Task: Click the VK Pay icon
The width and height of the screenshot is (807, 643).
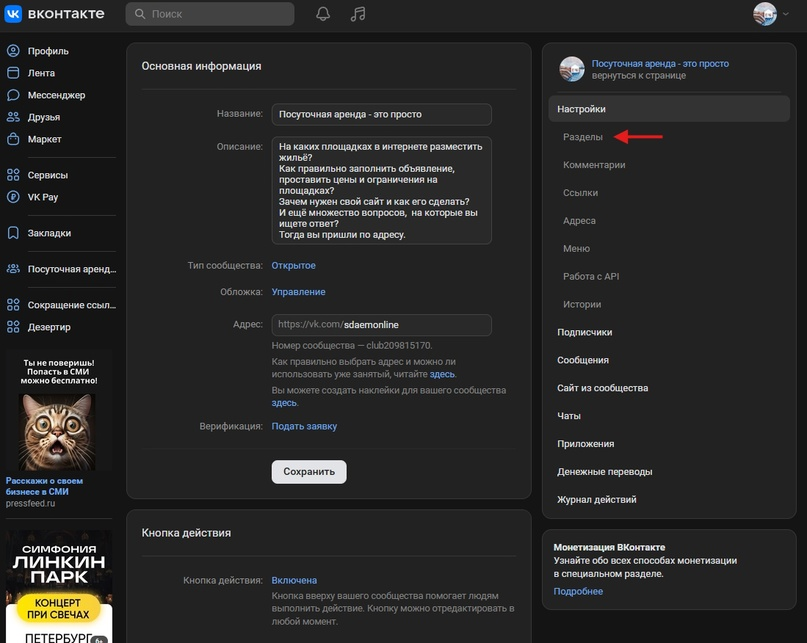Action: 13,197
